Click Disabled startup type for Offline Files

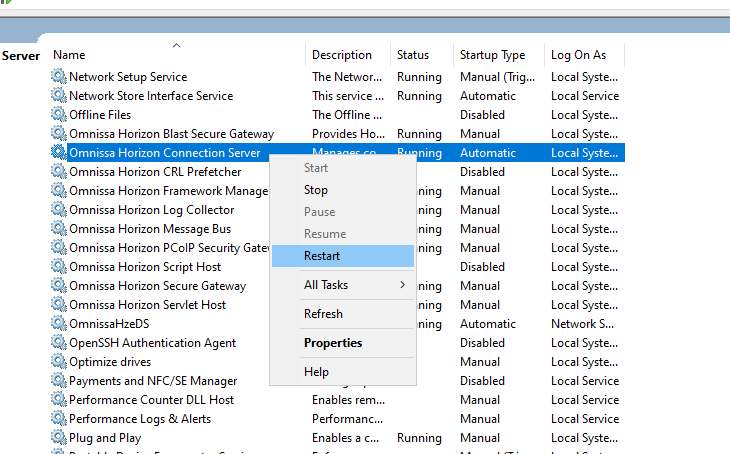click(x=482, y=115)
